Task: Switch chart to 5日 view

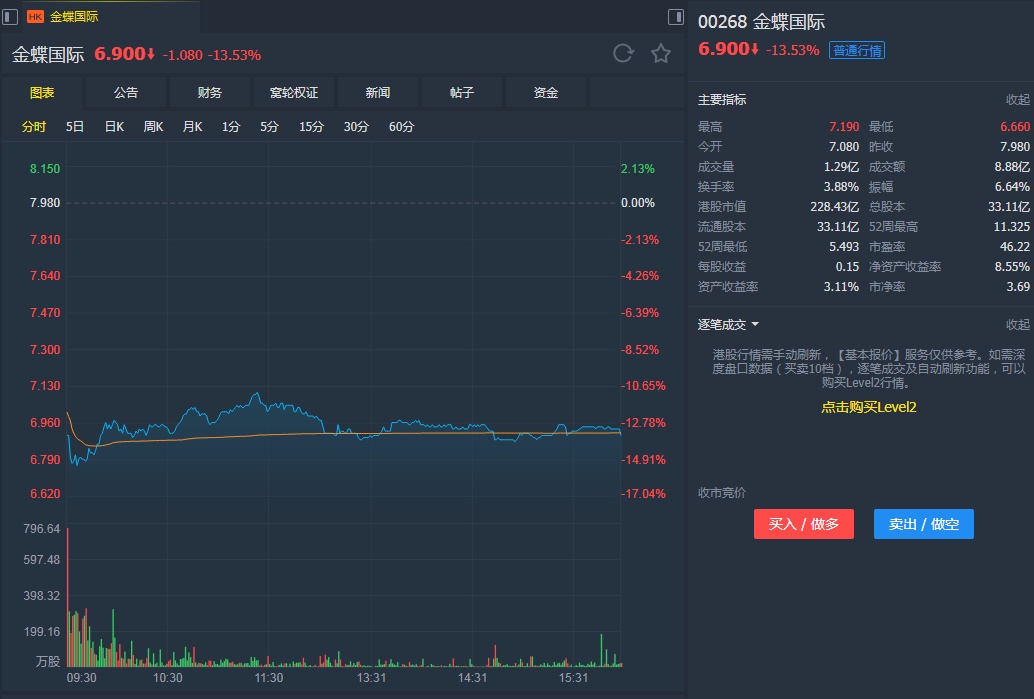Action: (x=75, y=127)
